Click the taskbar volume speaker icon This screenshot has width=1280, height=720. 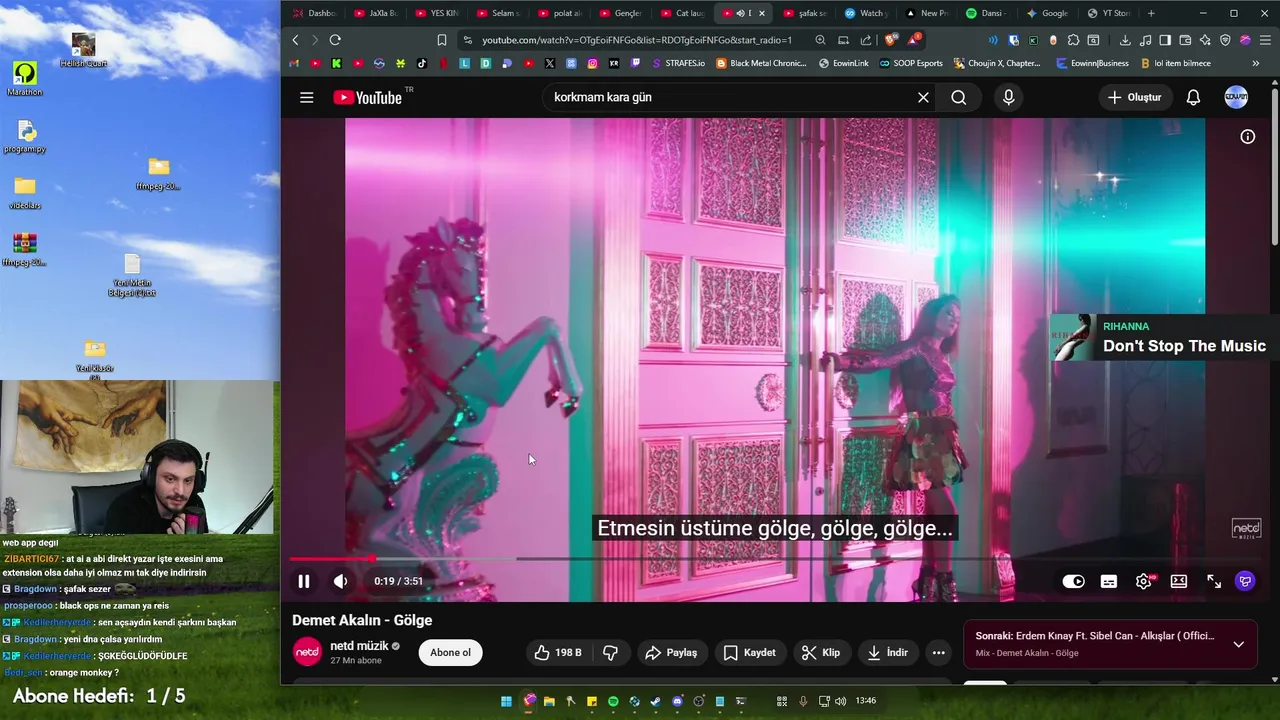click(840, 701)
